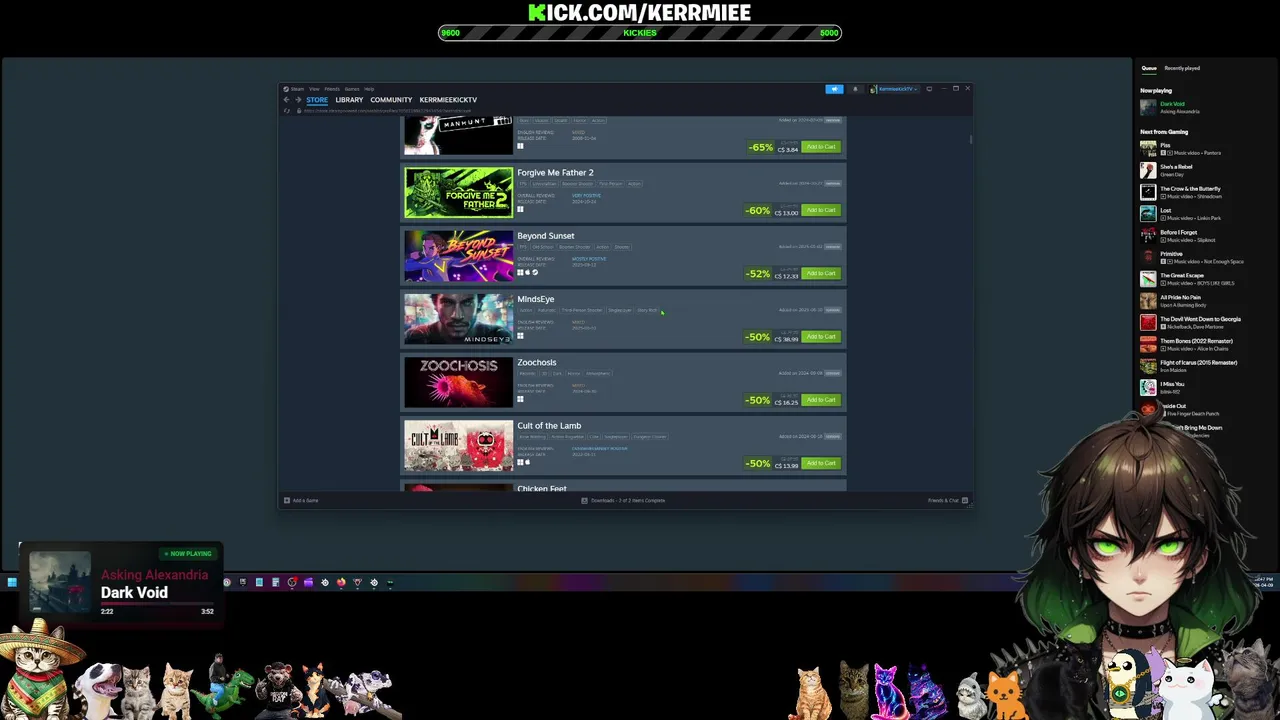1280x720 pixels.
Task: Switch to the Queue tab in the music panel
Action: coord(1149,68)
